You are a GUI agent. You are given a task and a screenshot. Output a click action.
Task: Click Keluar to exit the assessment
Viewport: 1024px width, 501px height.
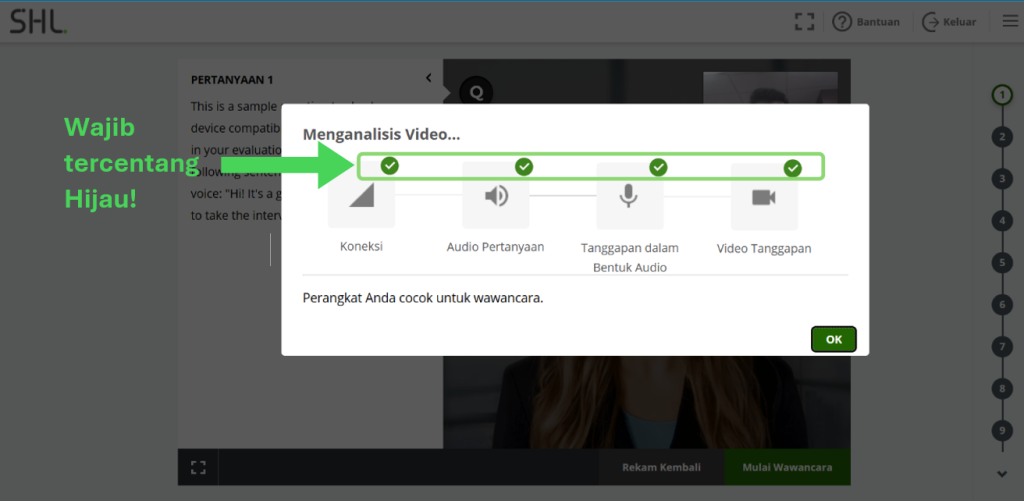[949, 22]
